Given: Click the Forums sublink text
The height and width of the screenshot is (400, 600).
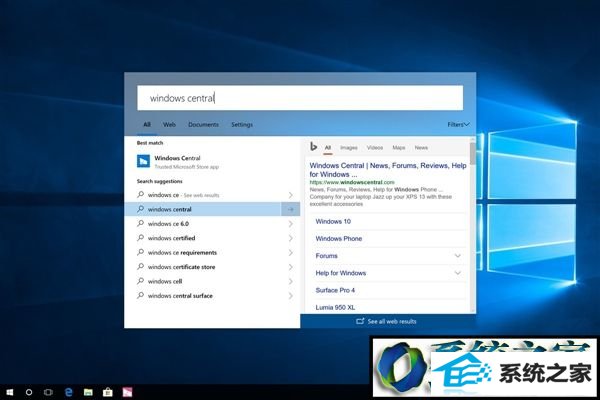Looking at the screenshot, I should pyautogui.click(x=326, y=256).
